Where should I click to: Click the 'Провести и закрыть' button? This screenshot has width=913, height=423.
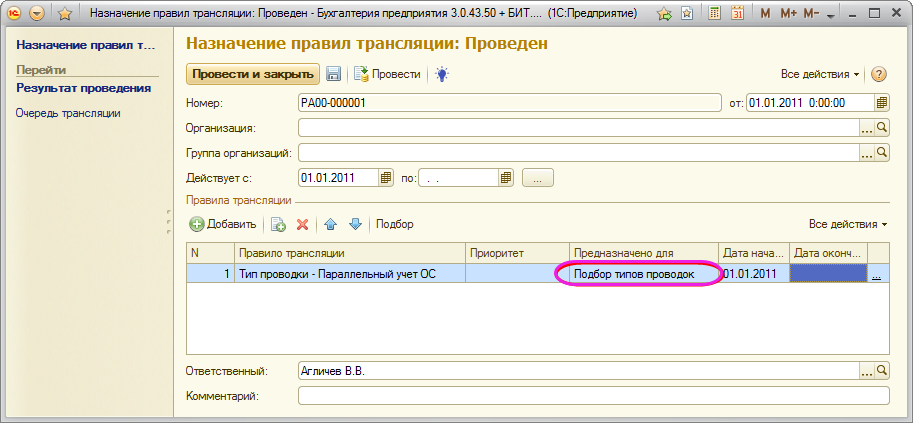[253, 75]
